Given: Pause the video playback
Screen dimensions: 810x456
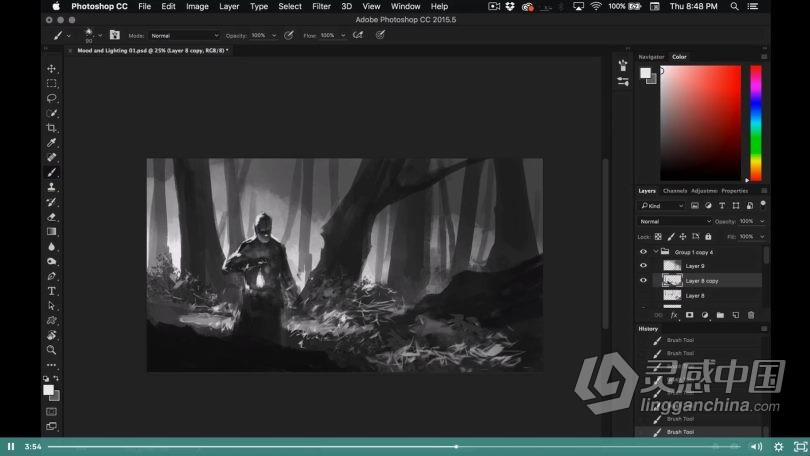Looking at the screenshot, I should (x=11, y=447).
